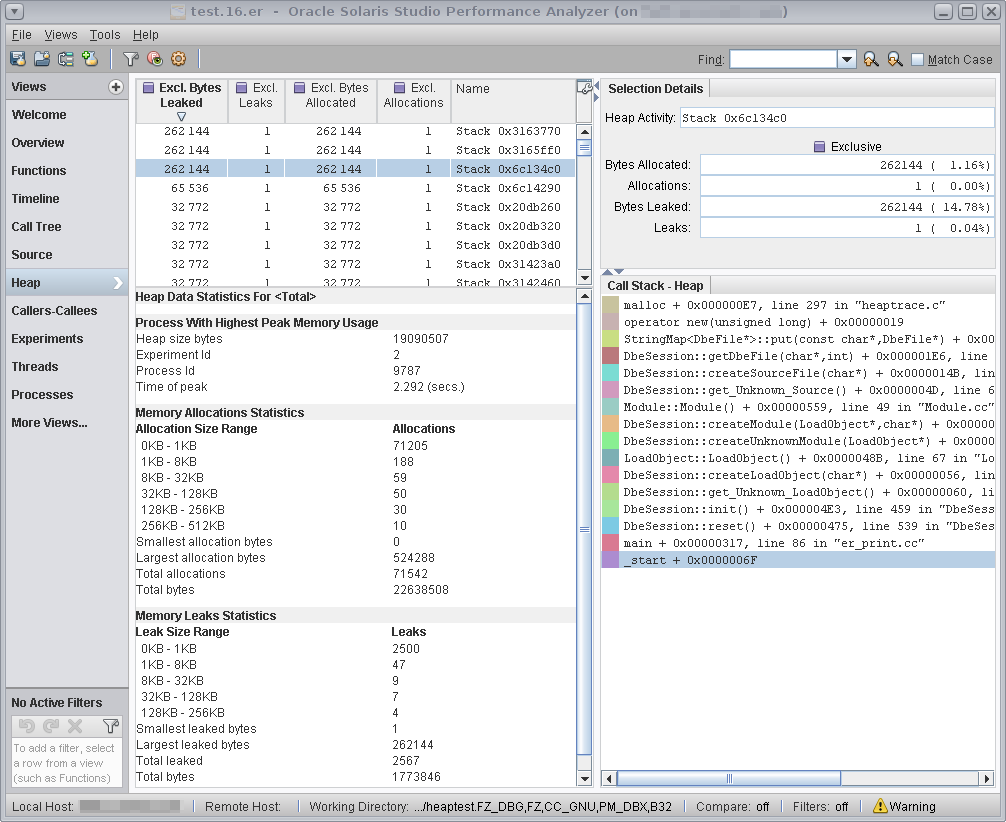Click Excl. Leaks column header

click(256, 101)
